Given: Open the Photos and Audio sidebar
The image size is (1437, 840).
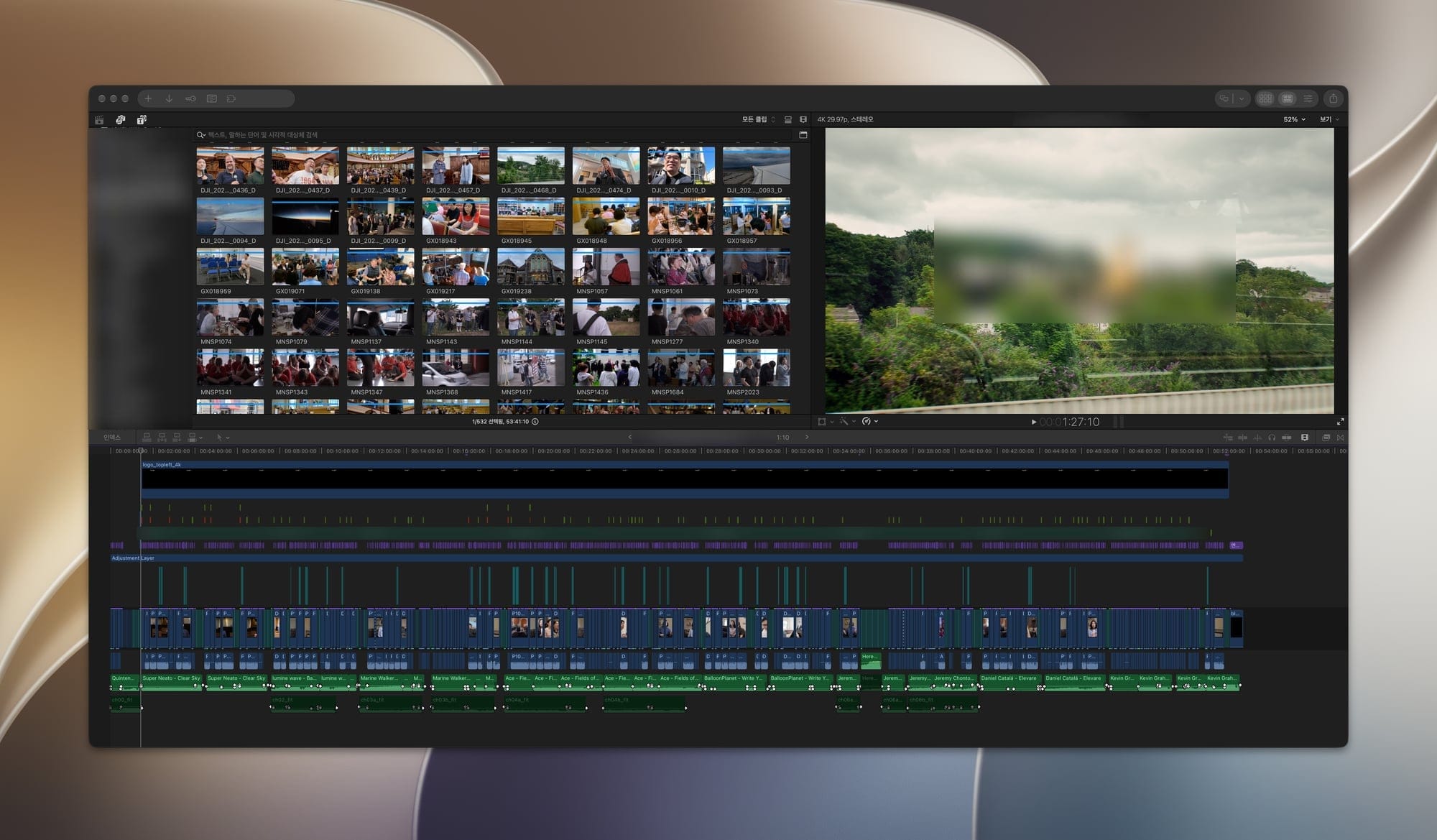Looking at the screenshot, I should tap(121, 119).
